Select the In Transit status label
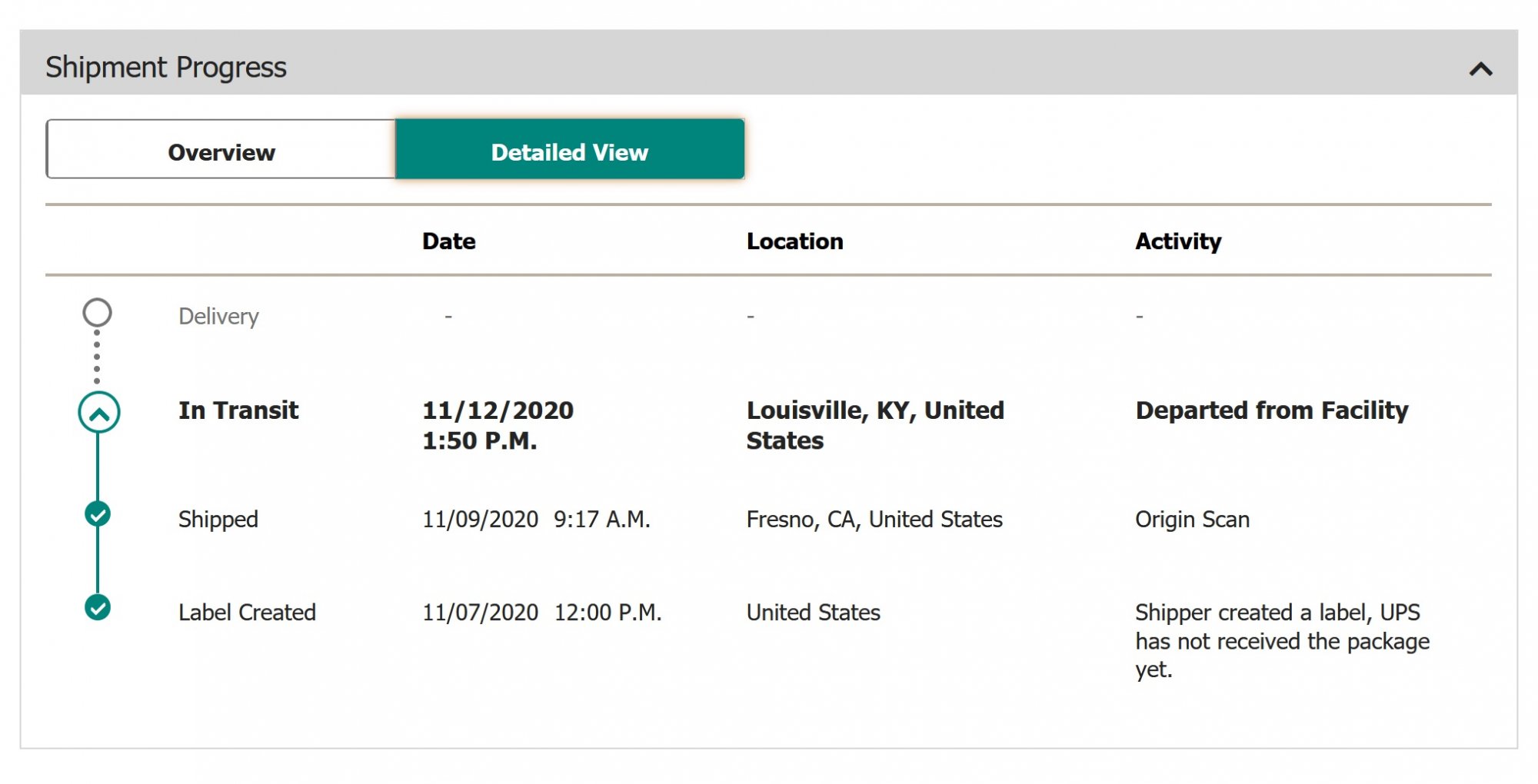The height and width of the screenshot is (784, 1538). (x=238, y=410)
